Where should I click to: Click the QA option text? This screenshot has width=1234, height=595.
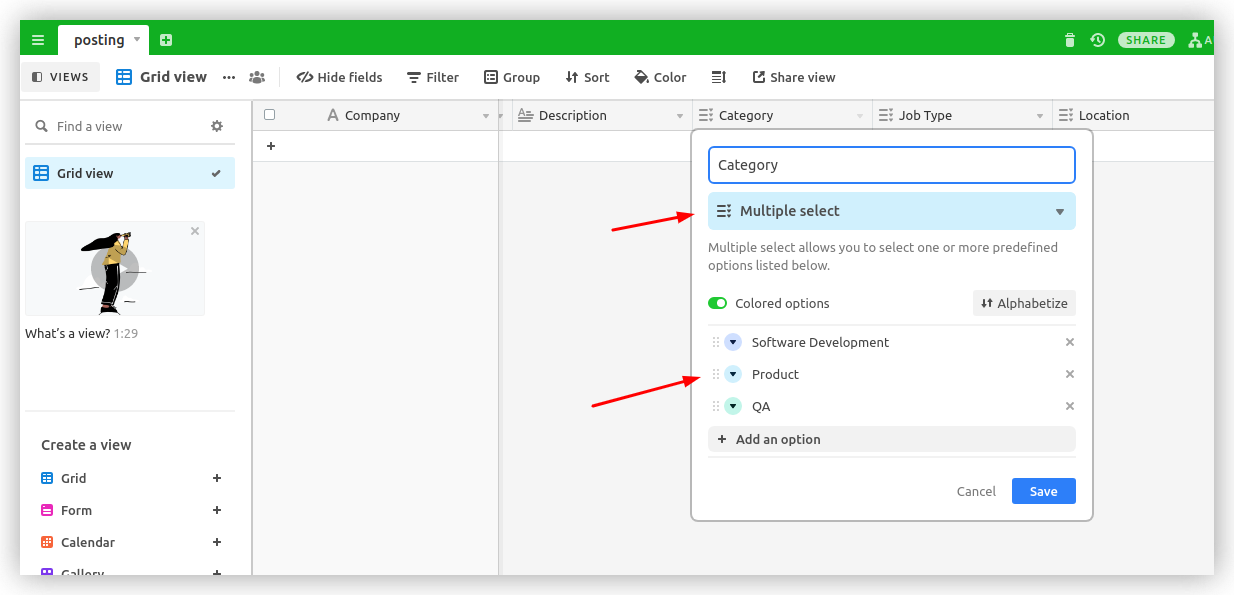(761, 406)
